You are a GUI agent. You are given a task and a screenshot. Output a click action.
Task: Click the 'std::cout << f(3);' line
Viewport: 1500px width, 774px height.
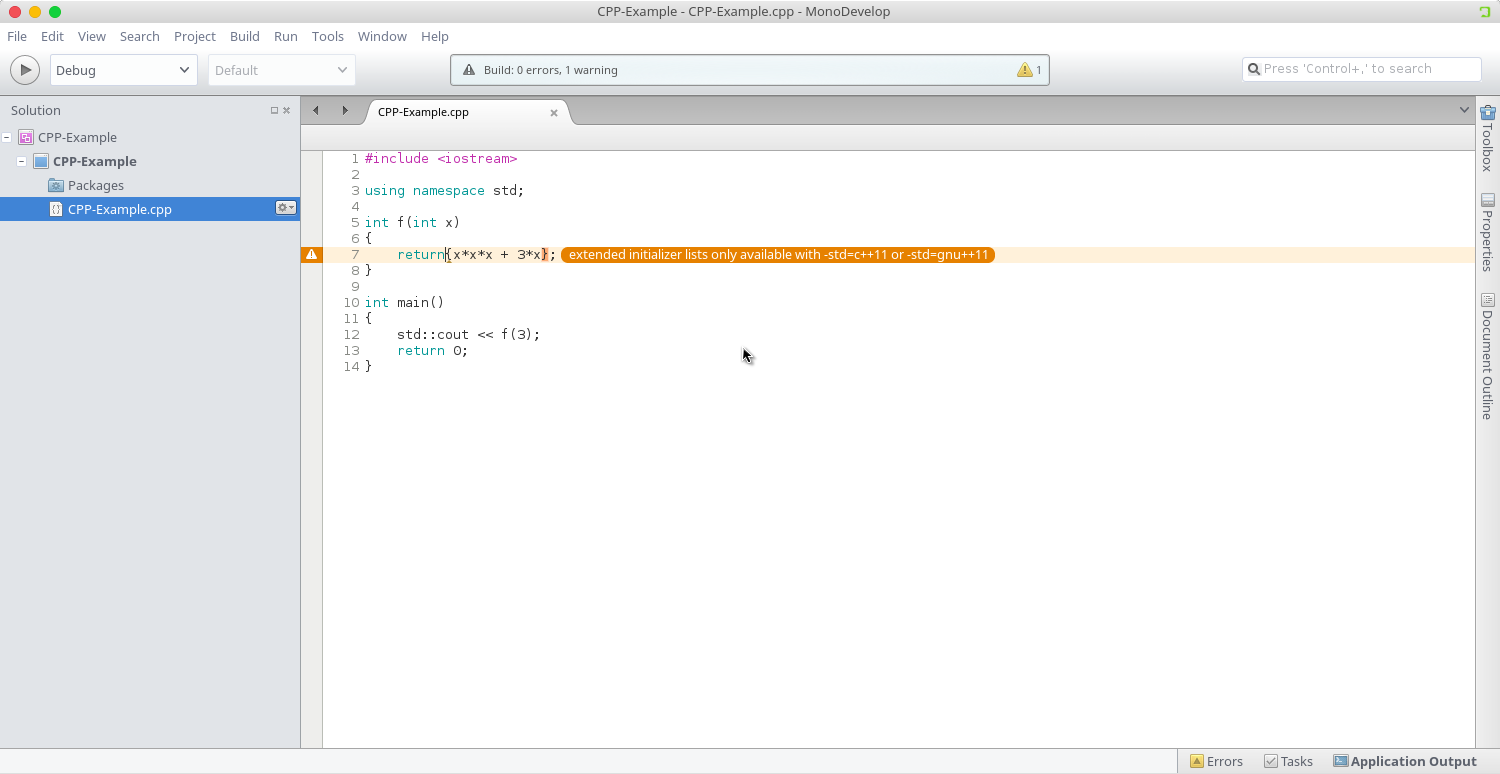pos(468,335)
